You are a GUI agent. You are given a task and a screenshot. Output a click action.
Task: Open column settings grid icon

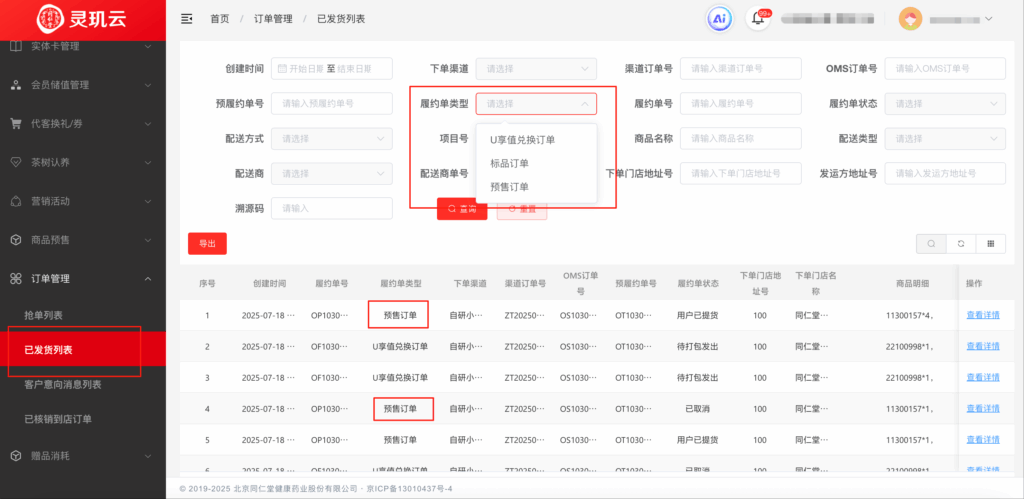990,243
